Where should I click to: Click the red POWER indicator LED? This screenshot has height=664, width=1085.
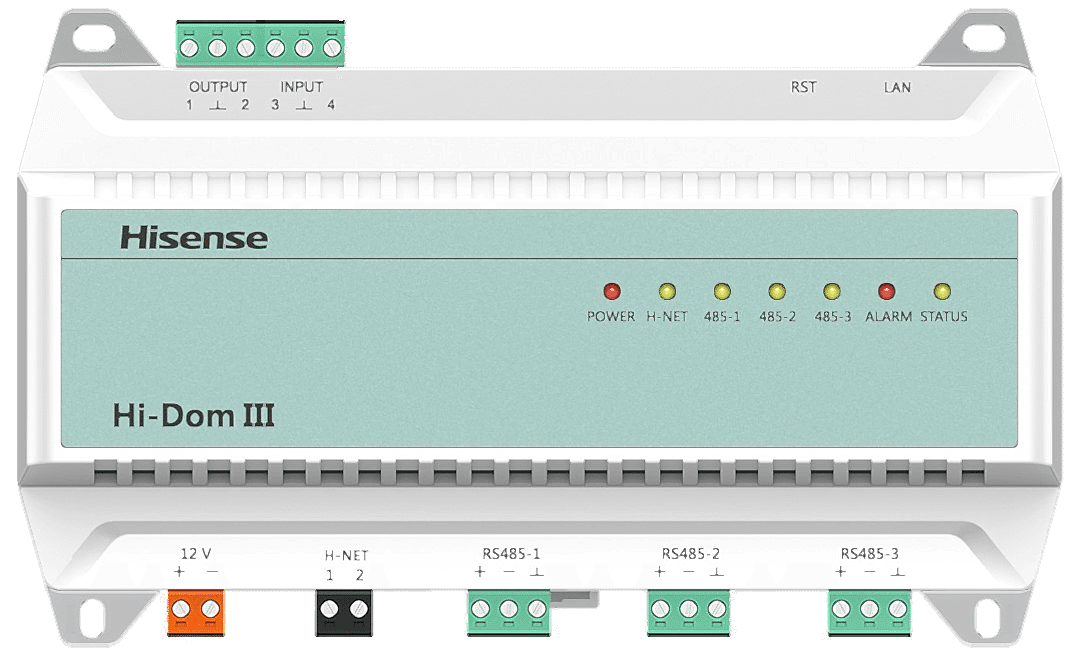tap(612, 292)
